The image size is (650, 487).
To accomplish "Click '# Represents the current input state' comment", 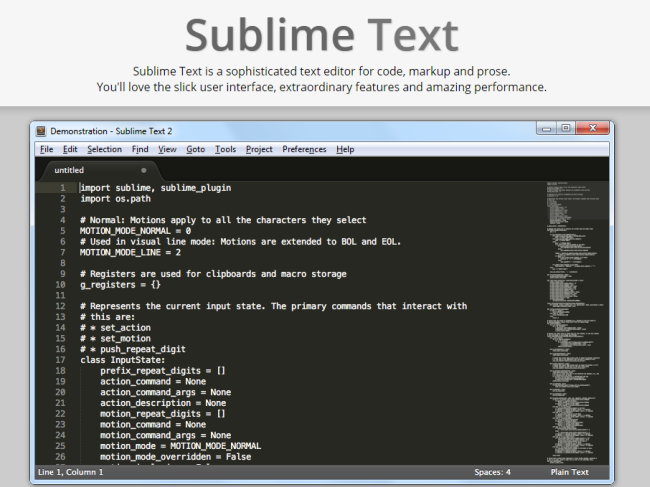I will coord(274,306).
